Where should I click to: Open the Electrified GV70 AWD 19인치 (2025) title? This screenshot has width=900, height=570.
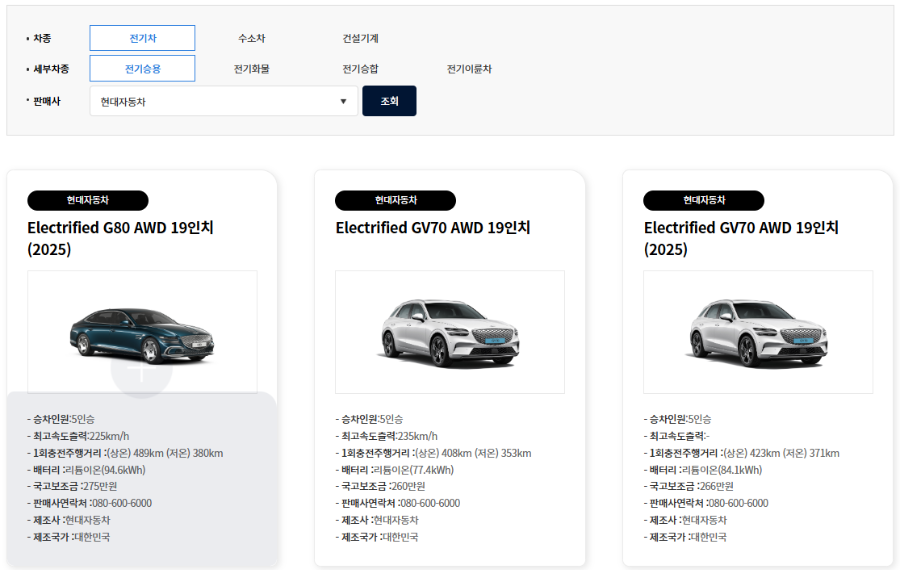click(x=741, y=238)
